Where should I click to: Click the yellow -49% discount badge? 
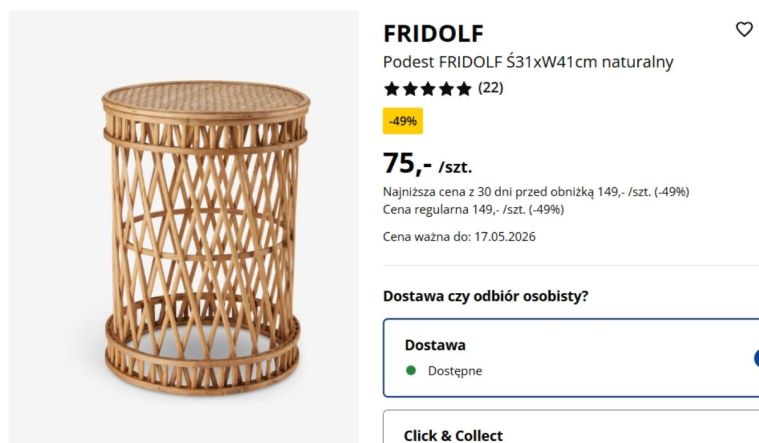[x=403, y=121]
